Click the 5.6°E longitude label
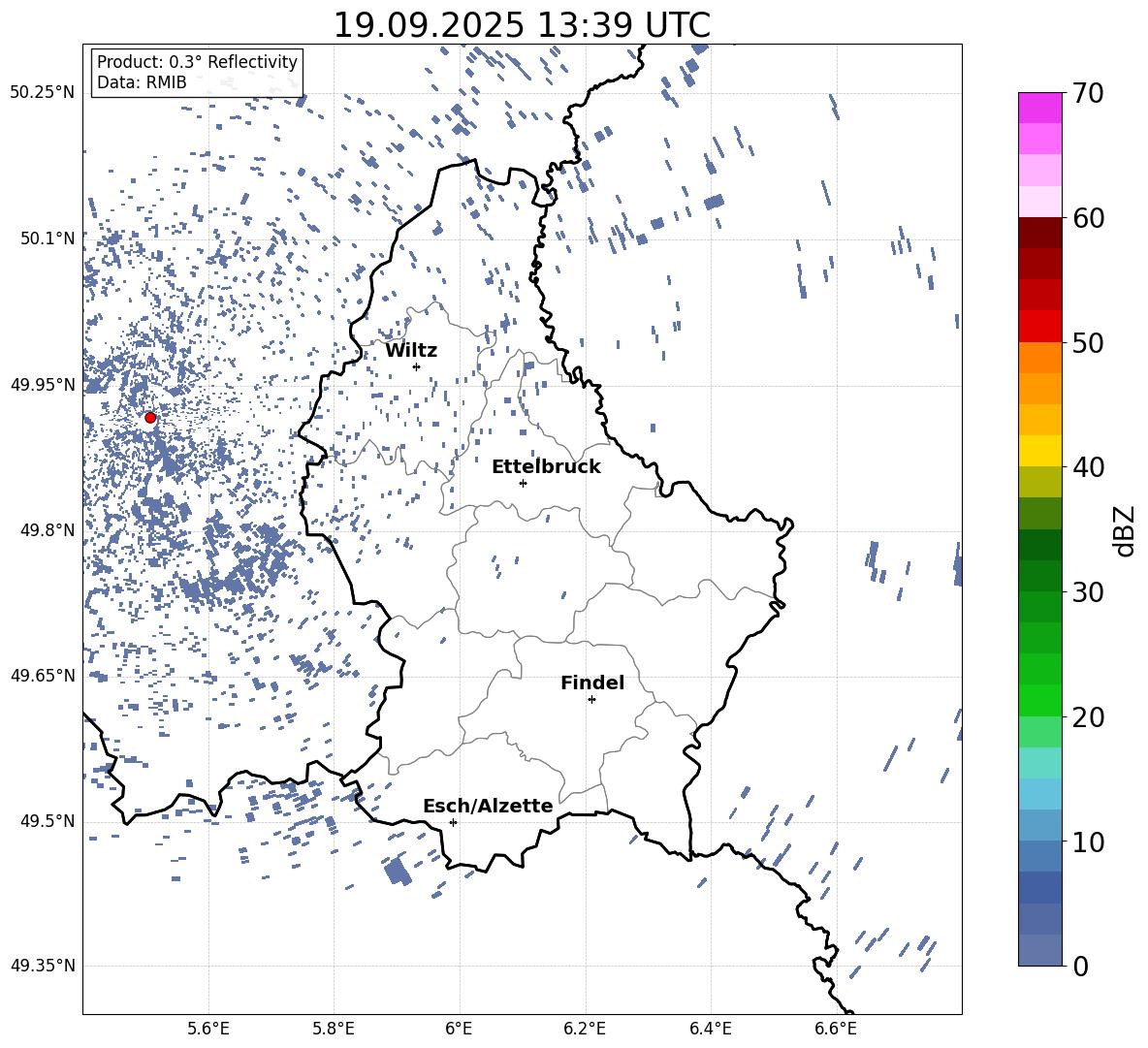1148x1048 pixels. [x=208, y=1029]
